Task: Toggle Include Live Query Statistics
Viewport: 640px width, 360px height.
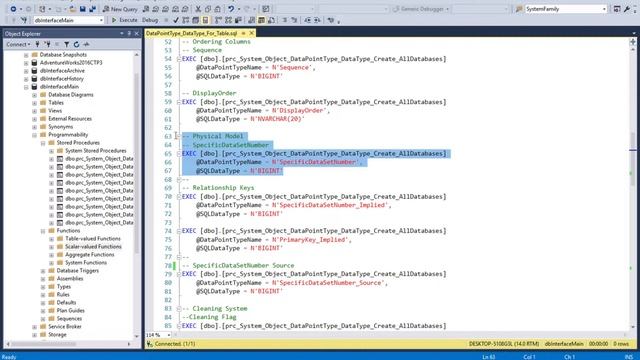Action: pyautogui.click(x=228, y=20)
